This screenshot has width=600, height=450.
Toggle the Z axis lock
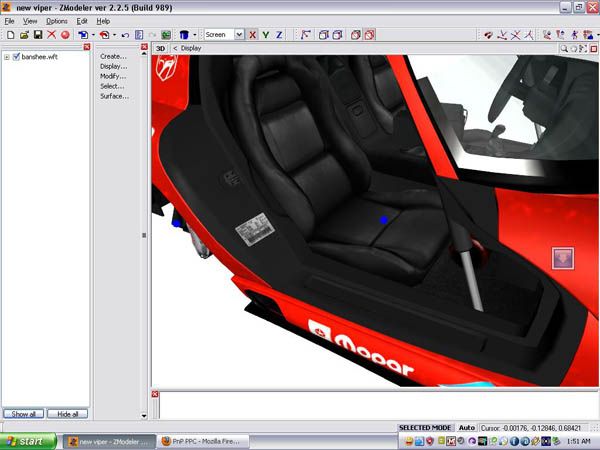point(278,34)
